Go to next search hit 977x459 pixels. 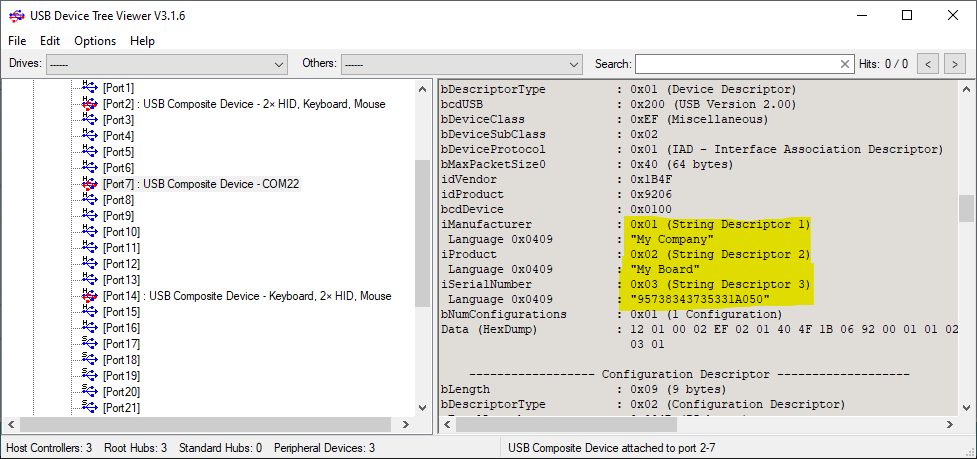(955, 64)
